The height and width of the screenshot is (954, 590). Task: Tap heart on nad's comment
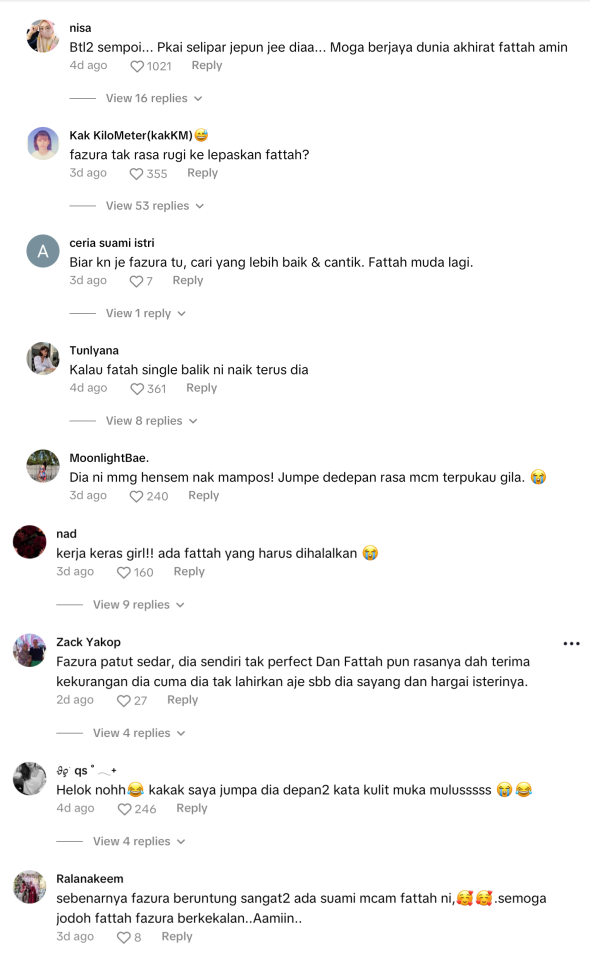pyautogui.click(x=124, y=573)
